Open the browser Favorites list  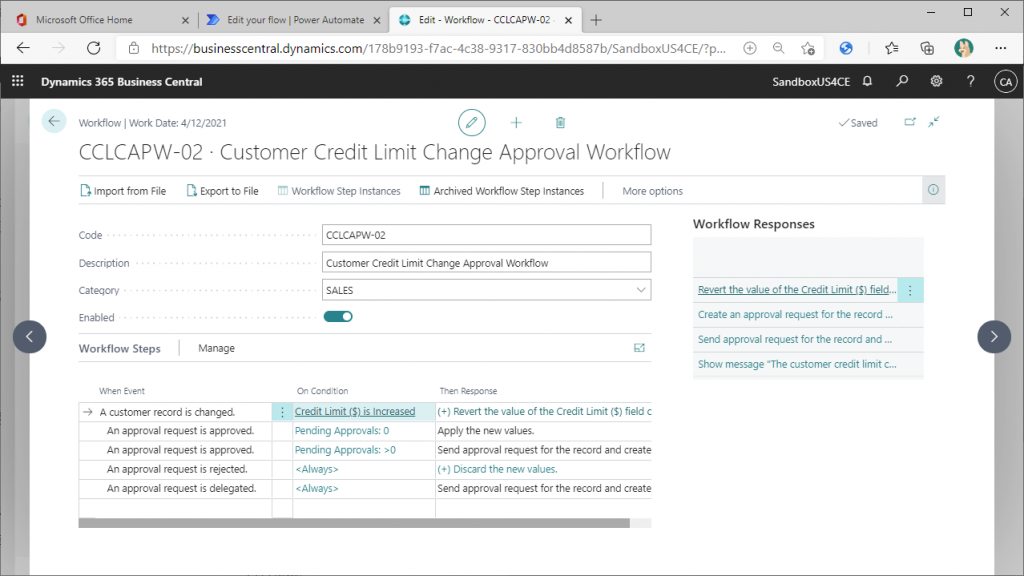[x=891, y=48]
